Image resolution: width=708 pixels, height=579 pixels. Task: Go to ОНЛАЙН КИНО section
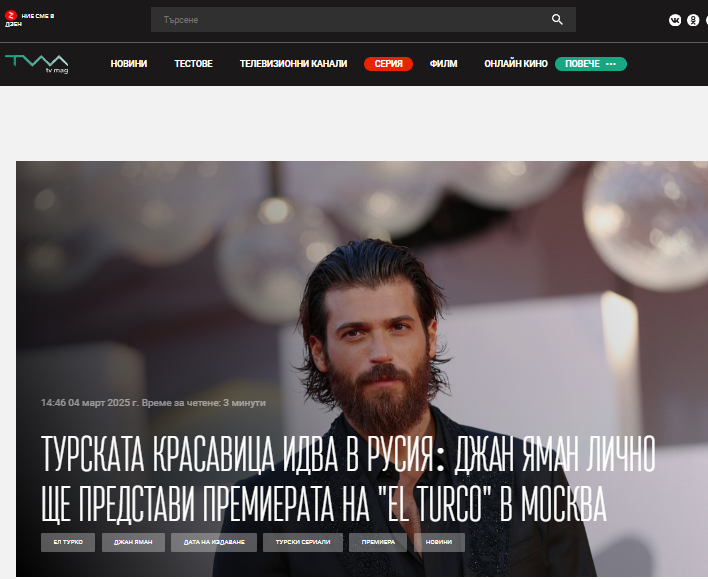pyautogui.click(x=515, y=64)
